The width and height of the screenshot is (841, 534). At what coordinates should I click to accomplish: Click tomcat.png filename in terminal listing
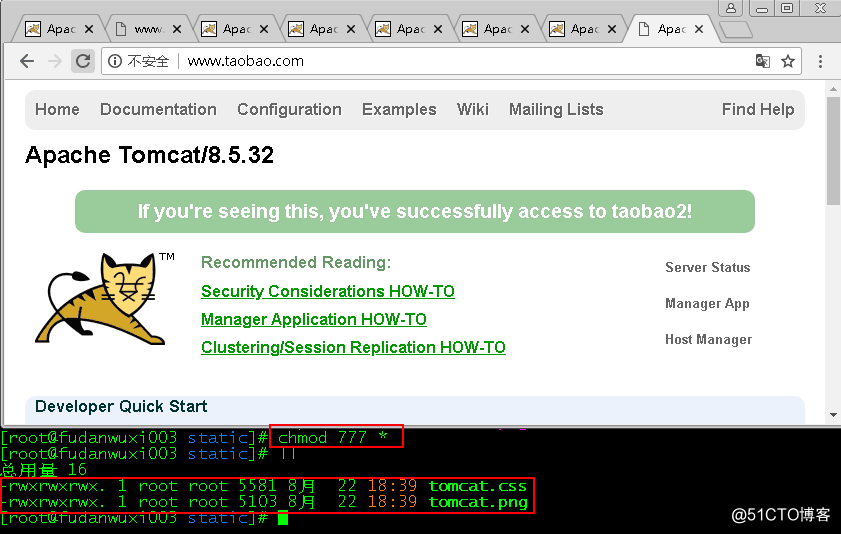(478, 502)
